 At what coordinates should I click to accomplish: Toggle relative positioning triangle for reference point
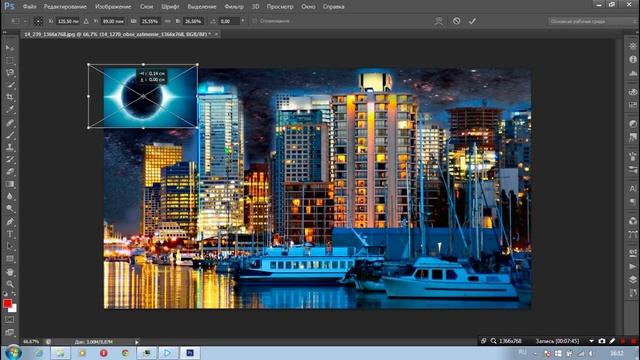click(x=86, y=21)
